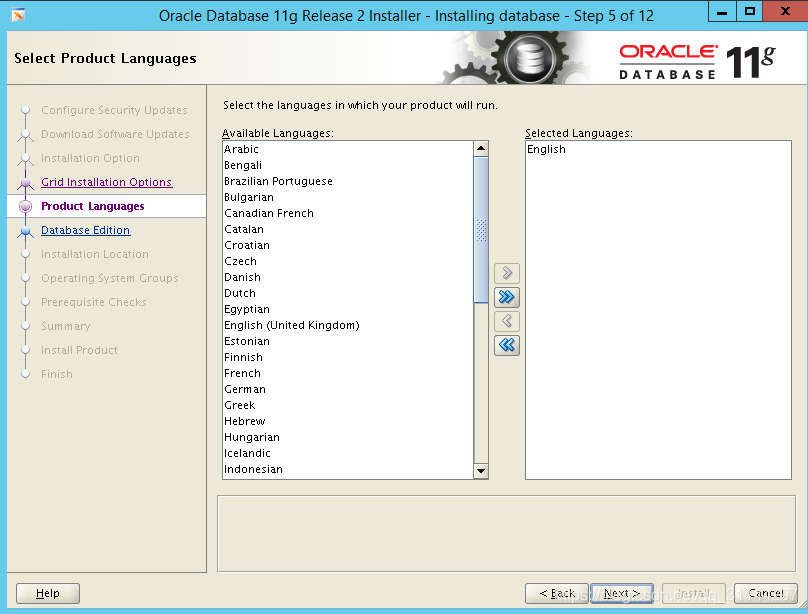Click the Available Languages scrollbar thumb
Viewport: 808px width, 614px height.
pos(481,230)
